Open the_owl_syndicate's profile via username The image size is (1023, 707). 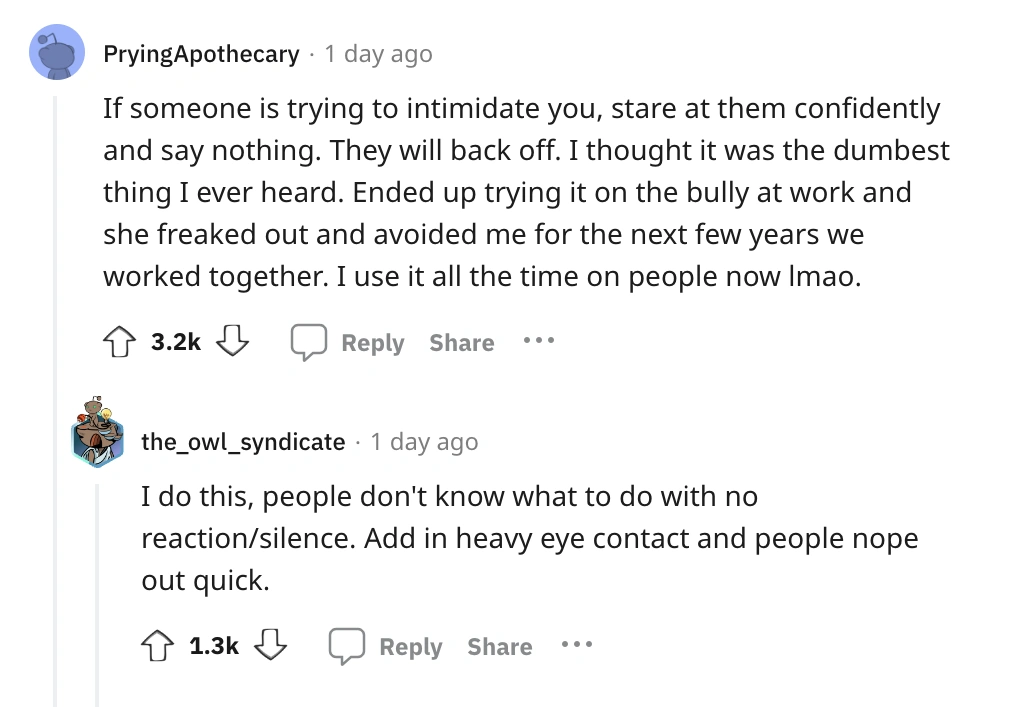click(243, 442)
